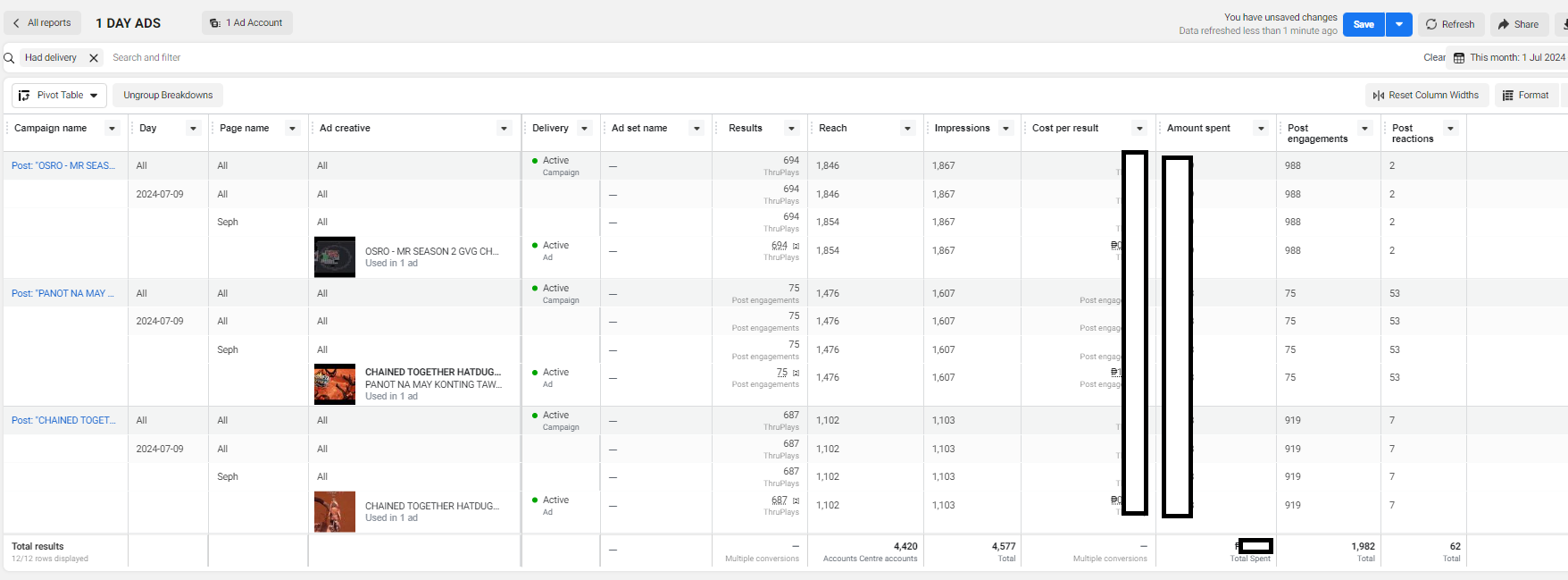Open the Impressions column dropdown
Viewport: 1568px width, 580px height.
coord(1006,129)
